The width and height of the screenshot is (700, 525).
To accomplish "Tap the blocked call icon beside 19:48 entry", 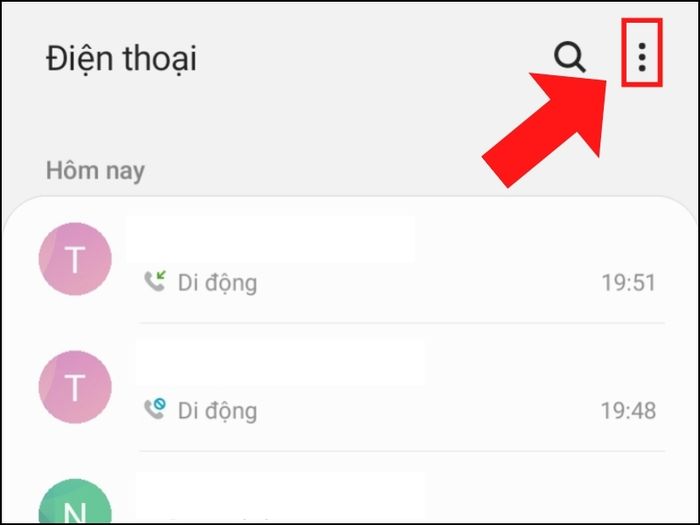I will click(155, 409).
